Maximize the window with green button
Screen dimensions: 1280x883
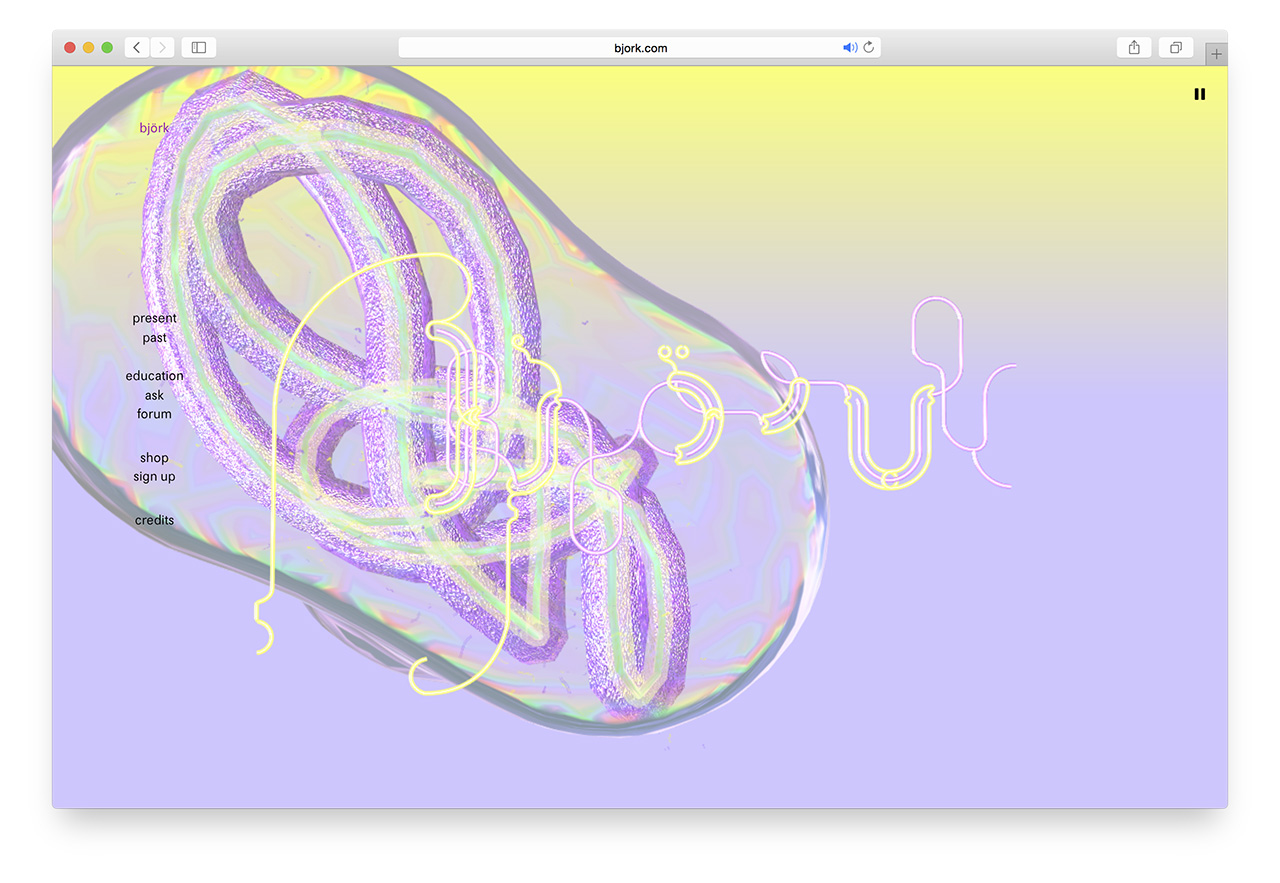pyautogui.click(x=107, y=47)
